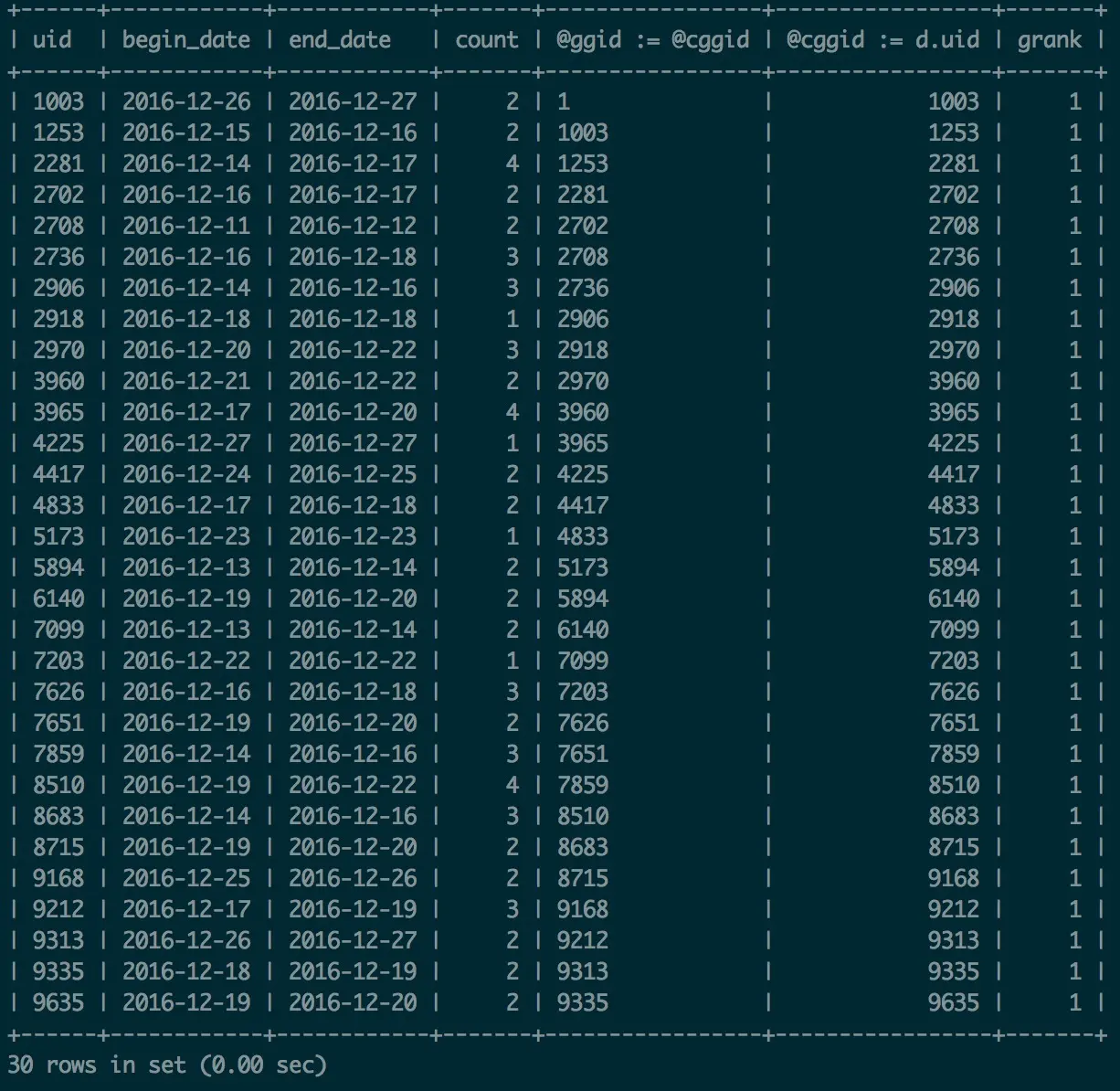Click the 'count' column header
This screenshot has height=1091, width=1120.
(487, 40)
